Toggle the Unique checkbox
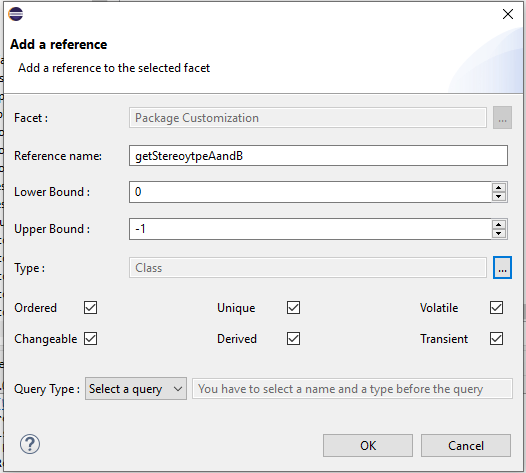 tap(294, 308)
